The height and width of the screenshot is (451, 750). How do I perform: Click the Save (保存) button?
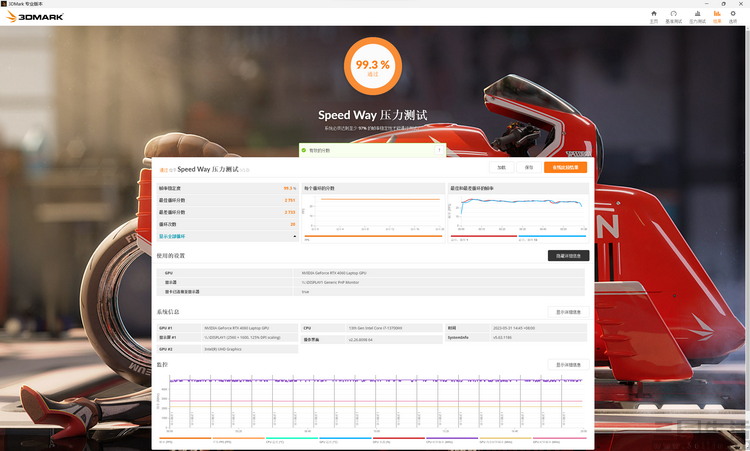[529, 167]
